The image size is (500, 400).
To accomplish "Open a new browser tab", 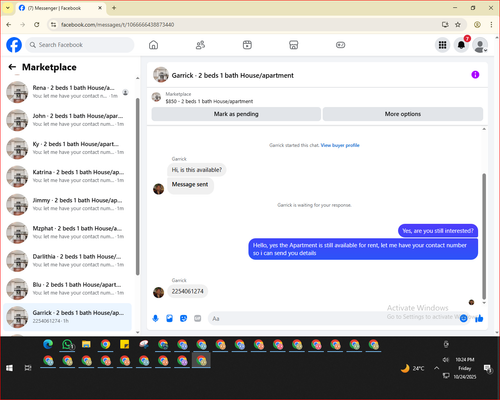I will click(x=114, y=8).
